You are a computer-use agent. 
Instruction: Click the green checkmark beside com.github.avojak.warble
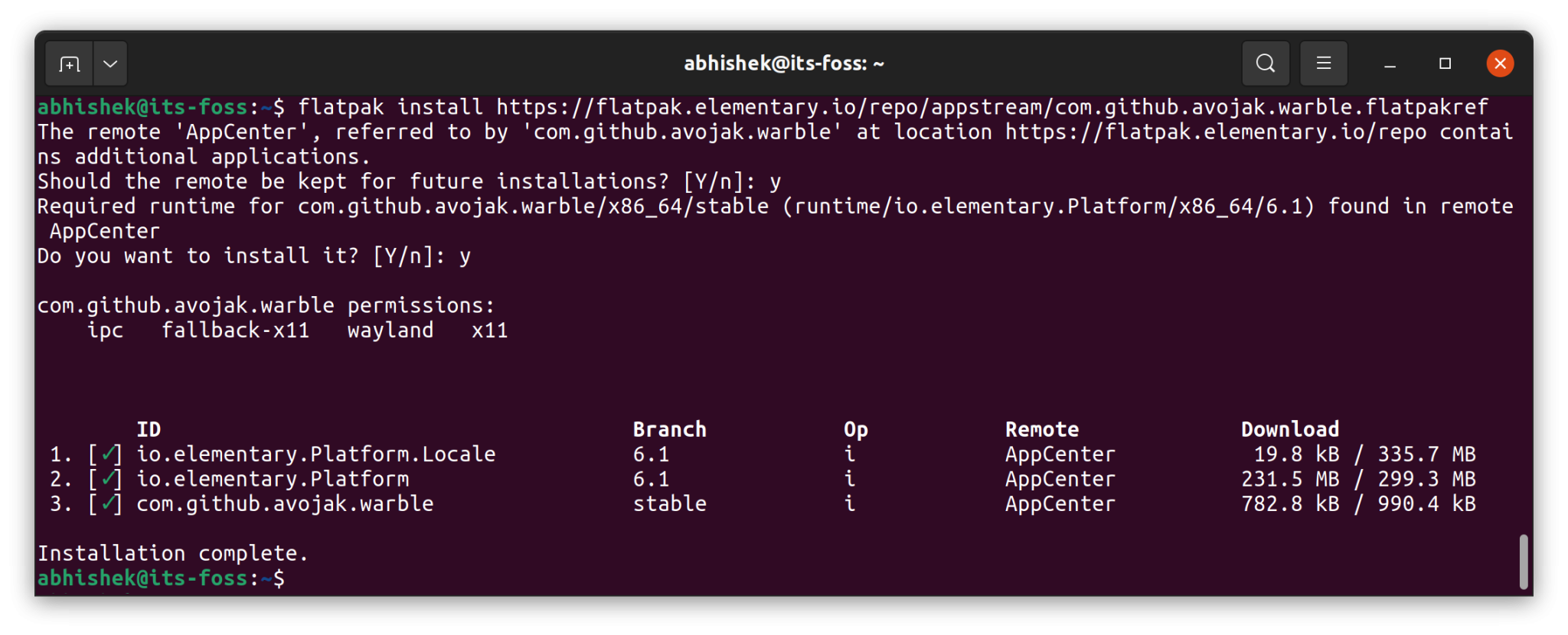(108, 503)
